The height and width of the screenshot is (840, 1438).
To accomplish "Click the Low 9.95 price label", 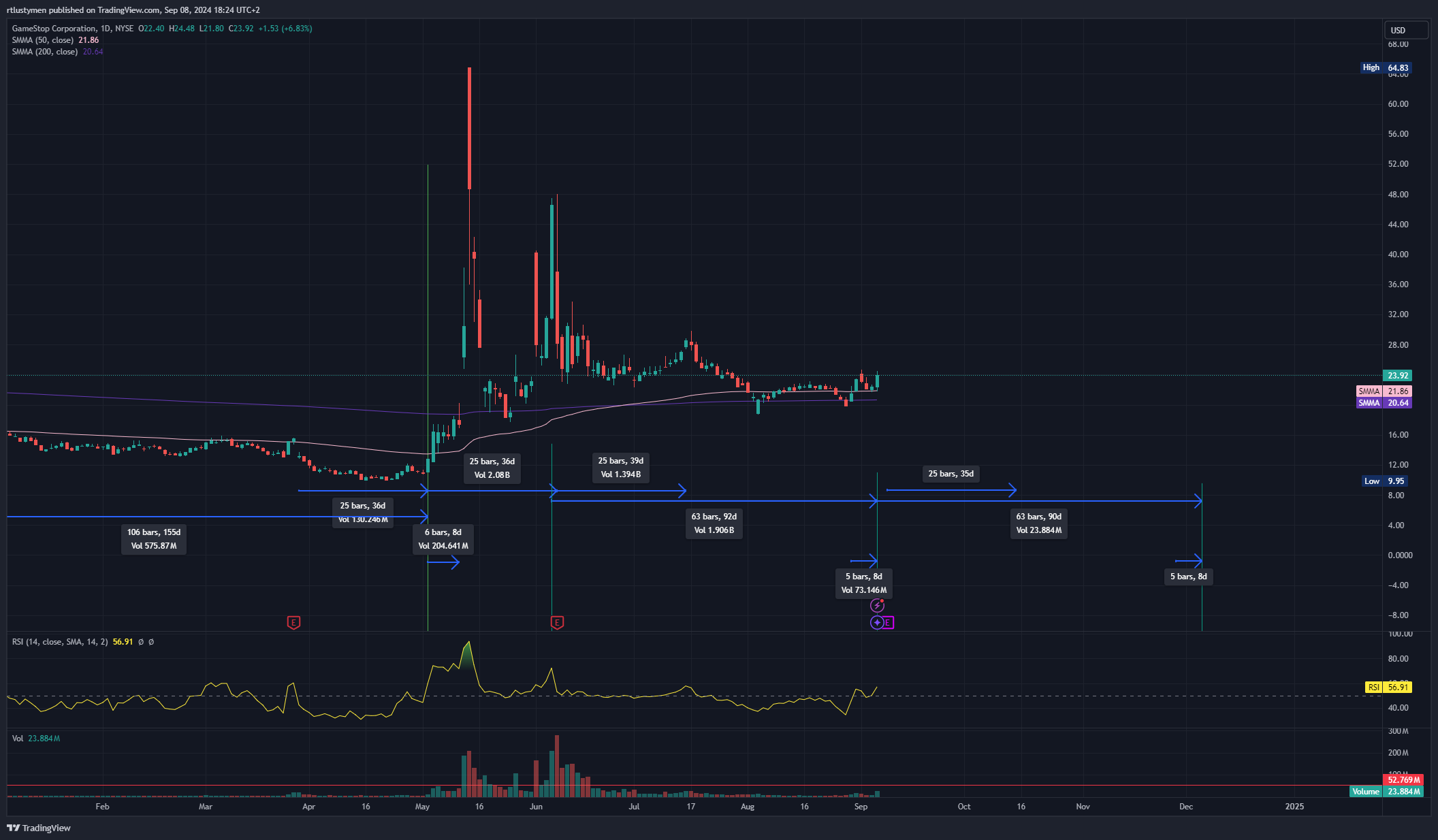I will click(1385, 481).
